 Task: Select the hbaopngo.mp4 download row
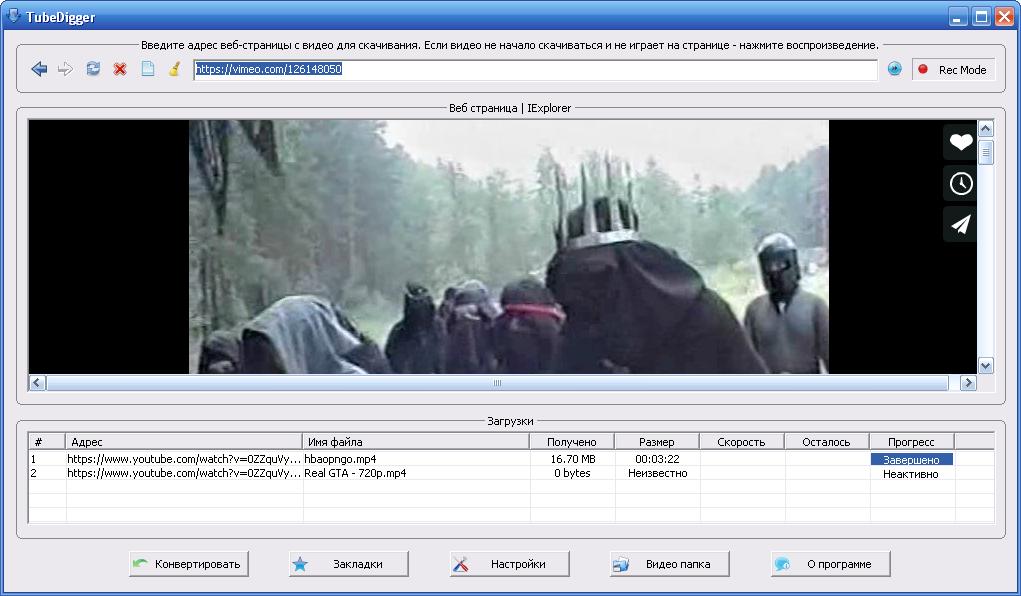point(511,459)
